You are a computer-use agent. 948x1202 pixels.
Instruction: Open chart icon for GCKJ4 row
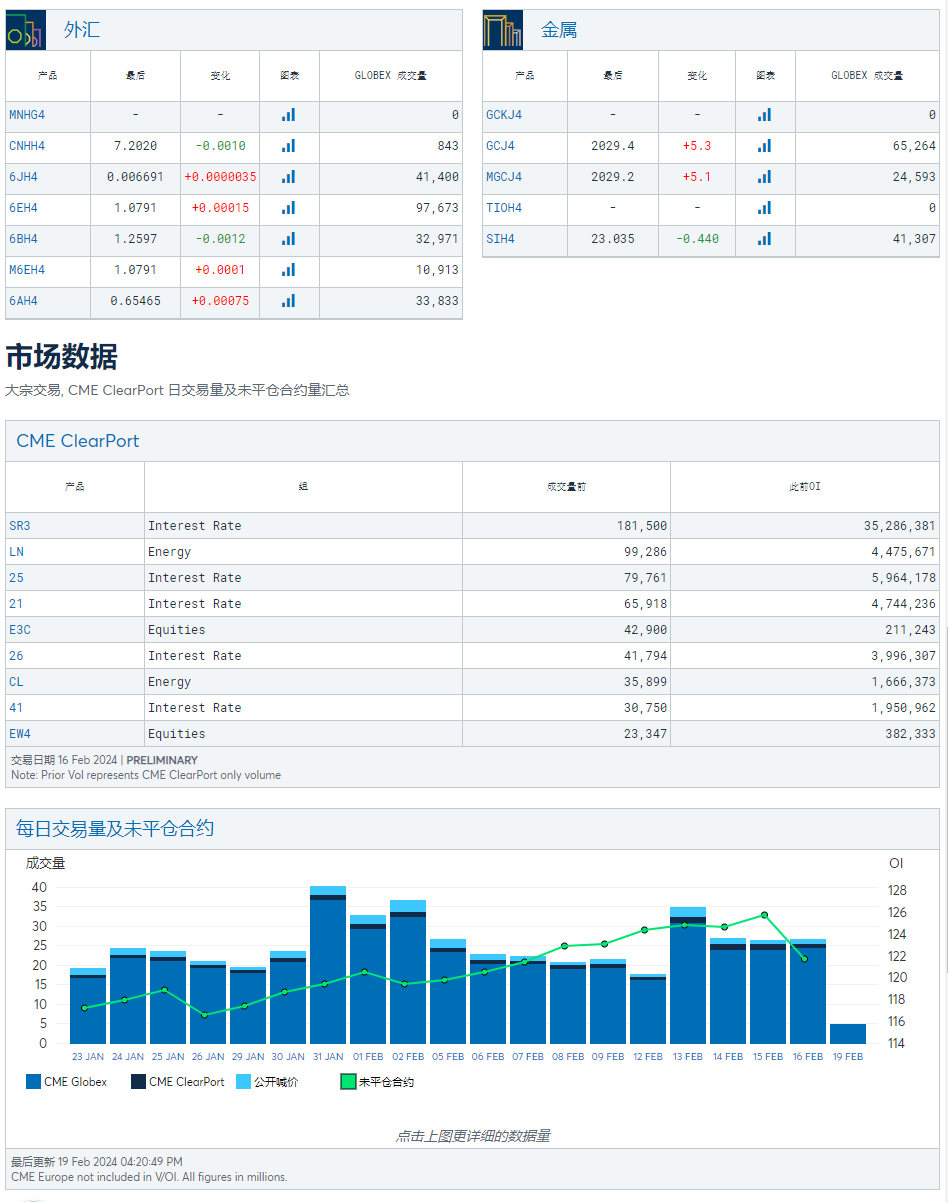point(764,115)
